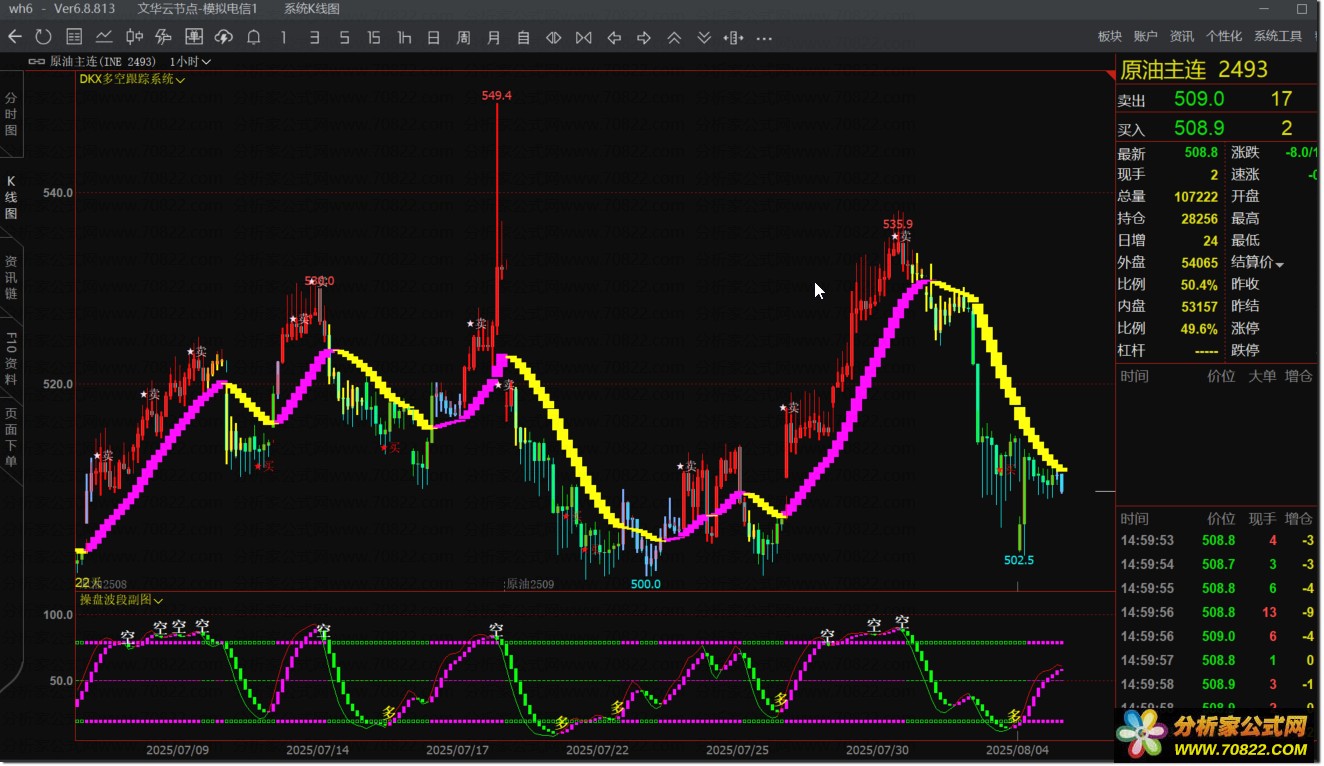Click the 最新 value 508.8

(x=1201, y=153)
